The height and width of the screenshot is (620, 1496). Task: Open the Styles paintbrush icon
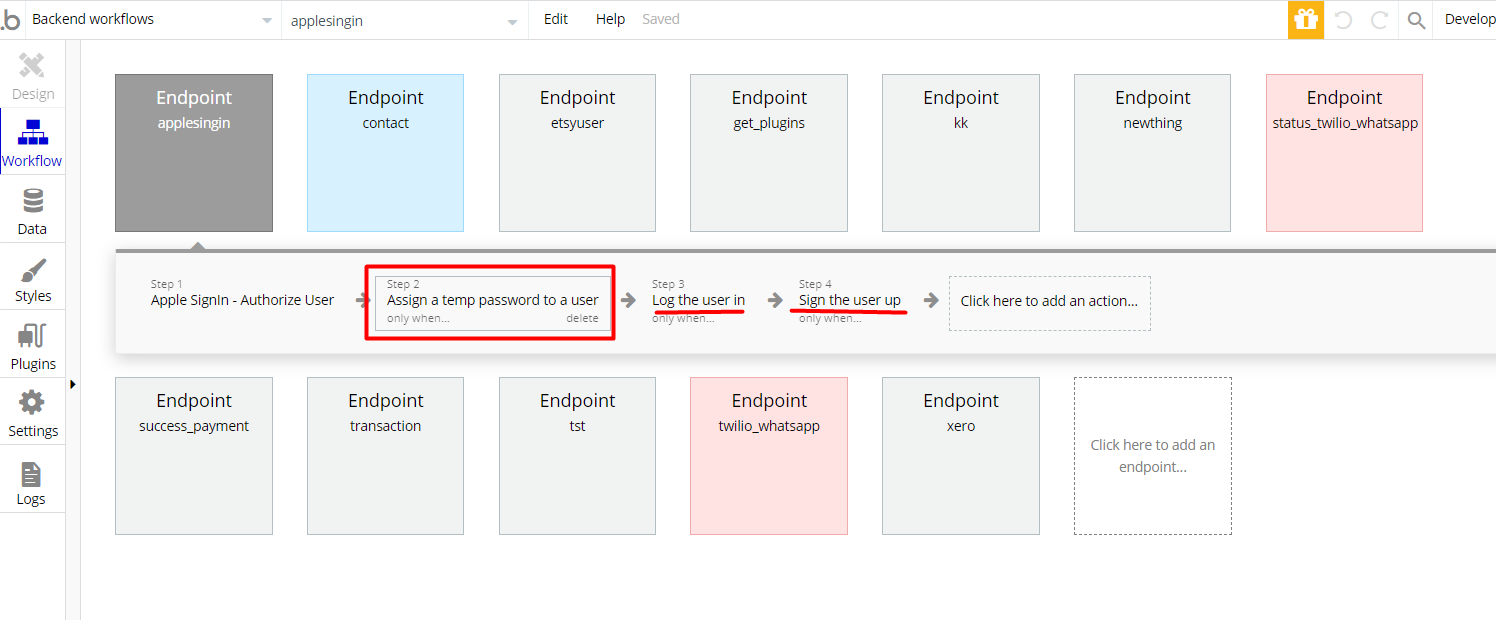point(32,269)
